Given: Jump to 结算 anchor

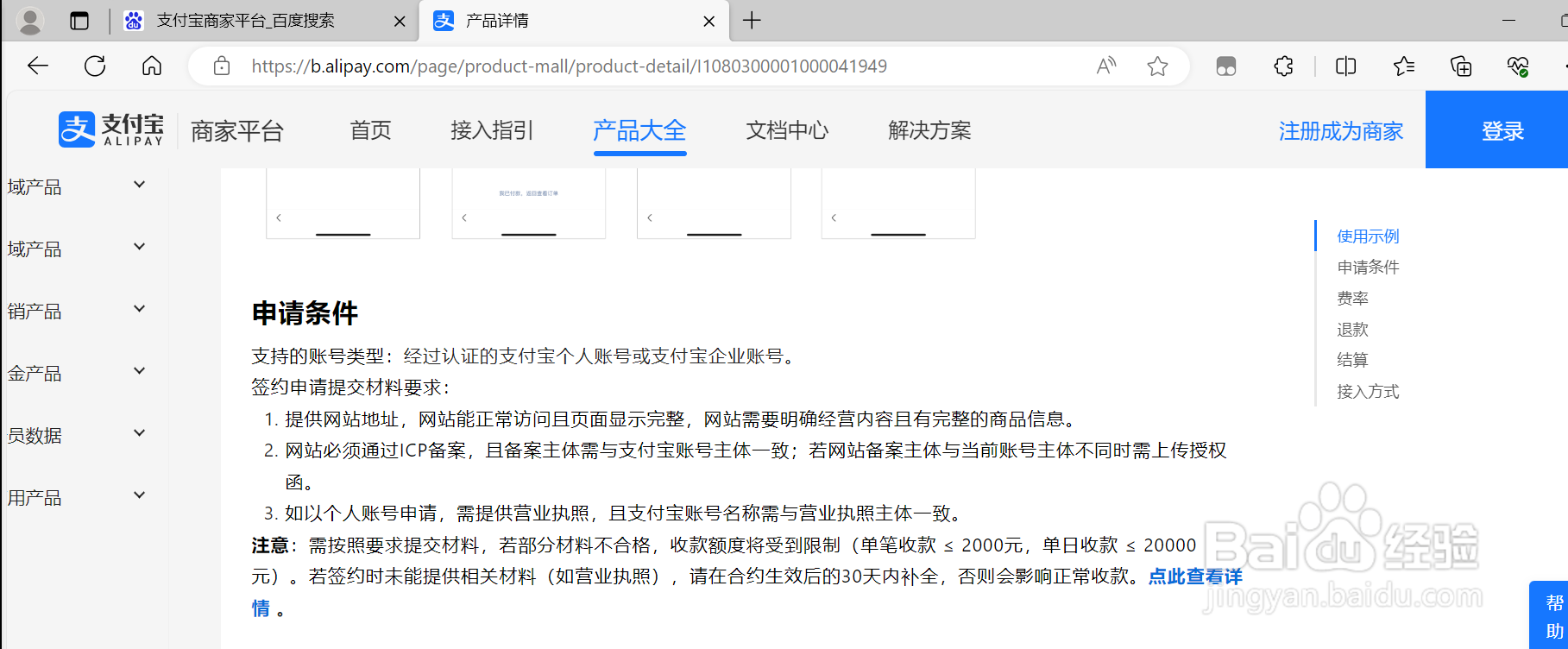Looking at the screenshot, I should click(x=1352, y=360).
